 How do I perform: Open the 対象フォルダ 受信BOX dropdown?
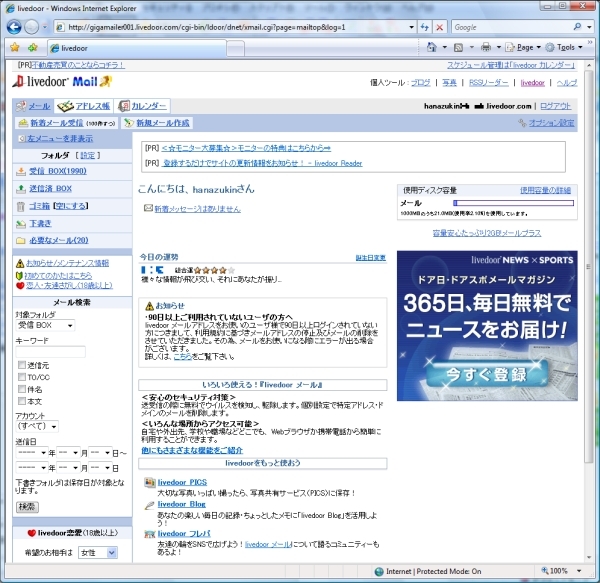(45, 325)
